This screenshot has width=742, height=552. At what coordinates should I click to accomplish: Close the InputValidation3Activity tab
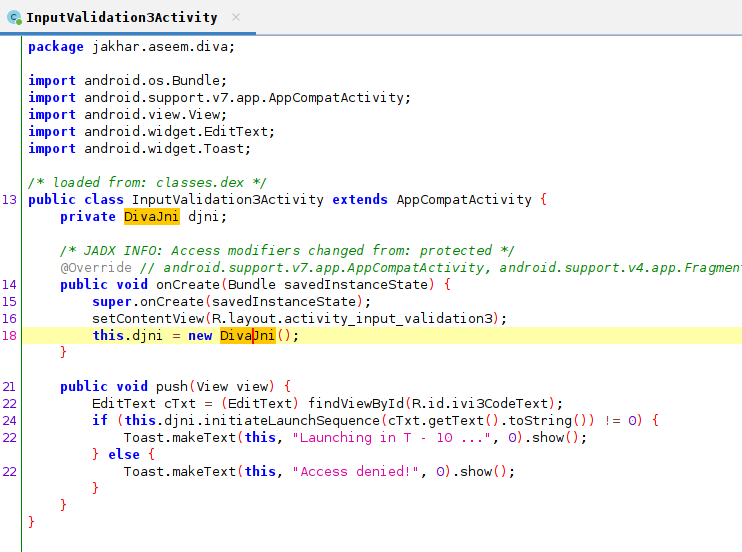236,18
